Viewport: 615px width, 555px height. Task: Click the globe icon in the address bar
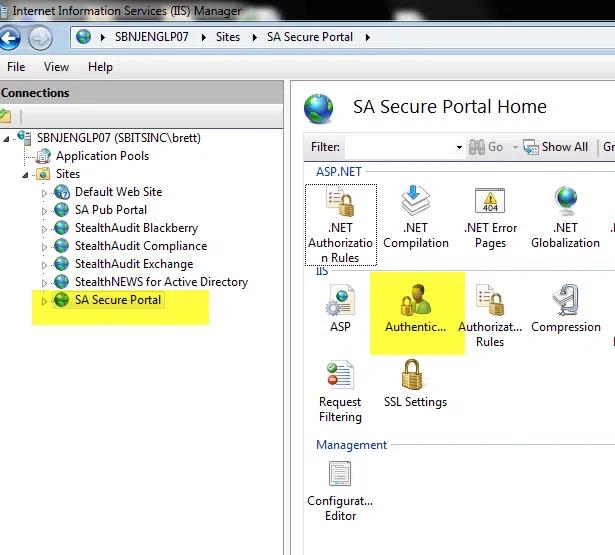84,37
